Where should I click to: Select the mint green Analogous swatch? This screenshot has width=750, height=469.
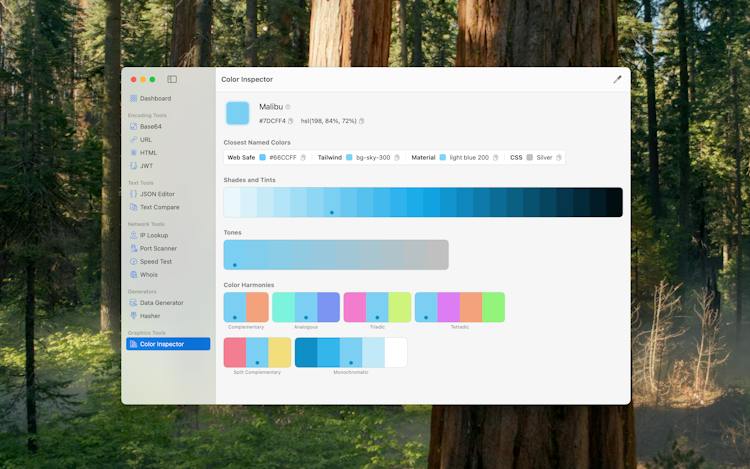pyautogui.click(x=283, y=307)
